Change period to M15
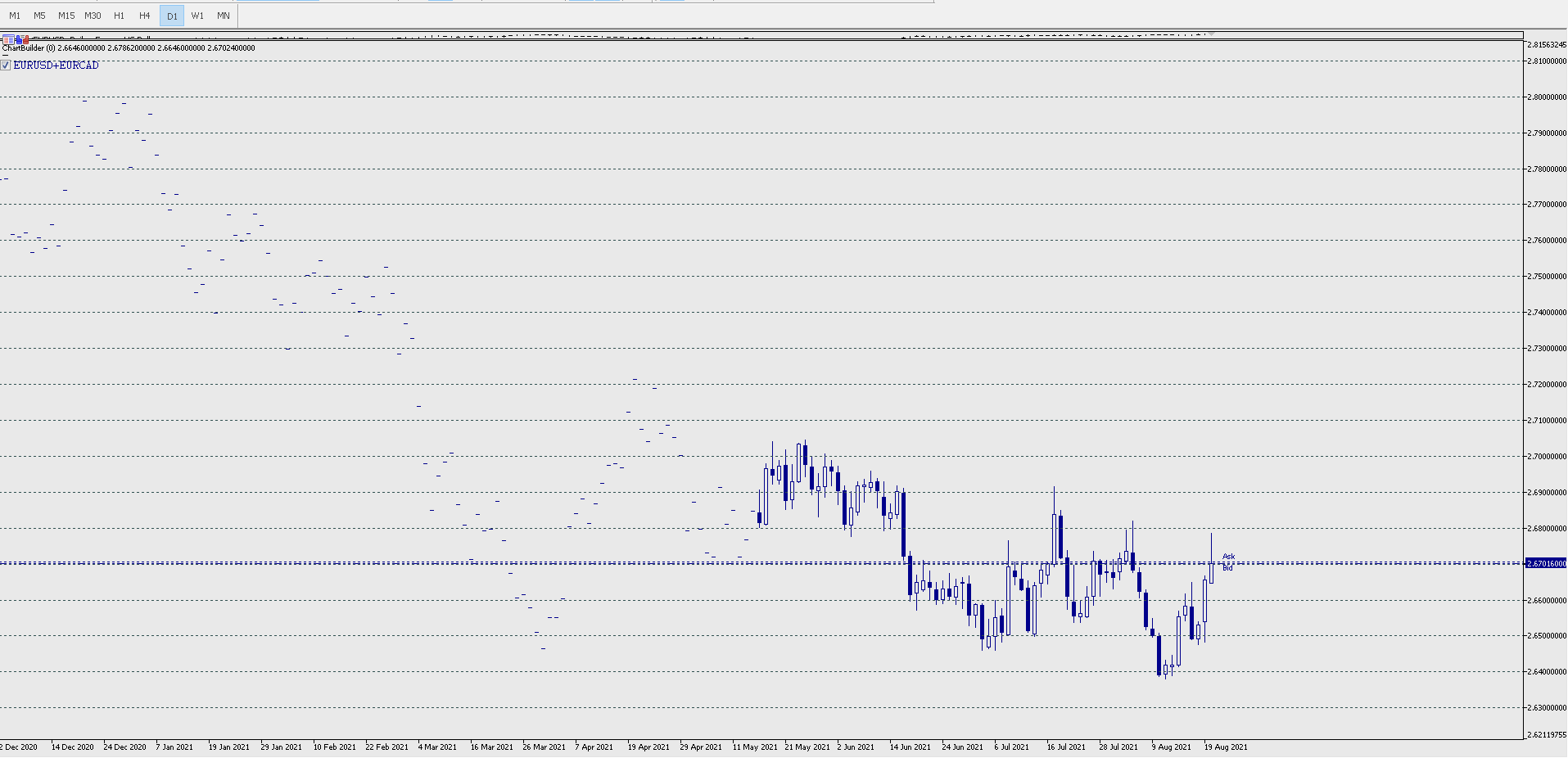The height and width of the screenshot is (758, 1568). coord(66,16)
